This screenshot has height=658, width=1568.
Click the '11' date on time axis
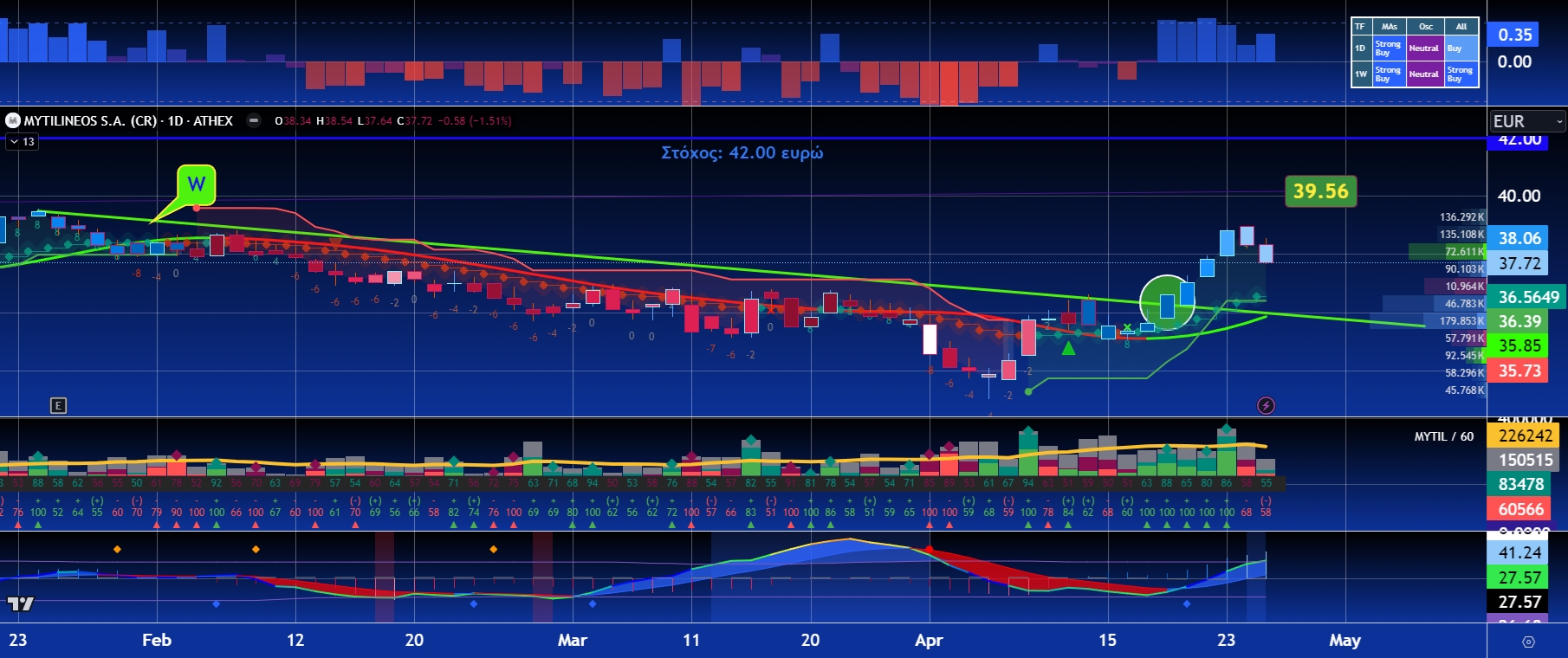click(690, 640)
